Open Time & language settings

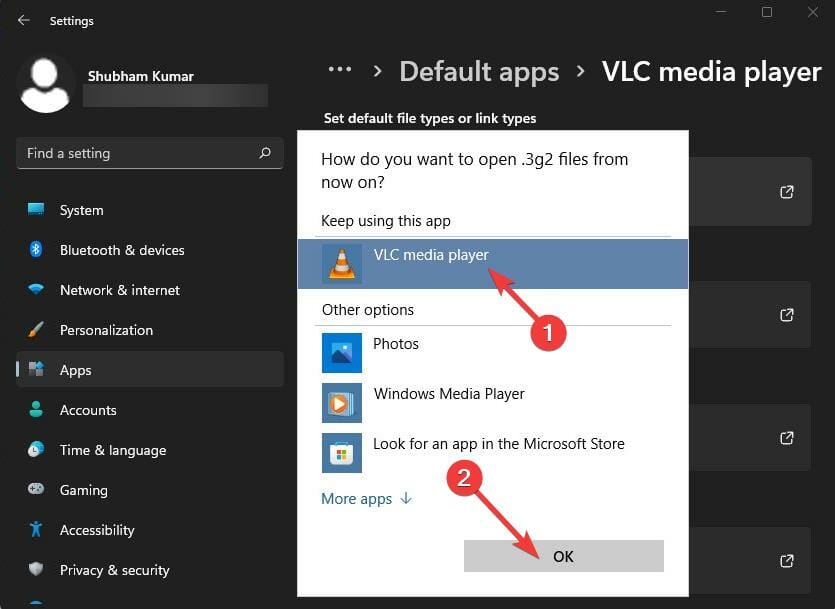click(150, 450)
